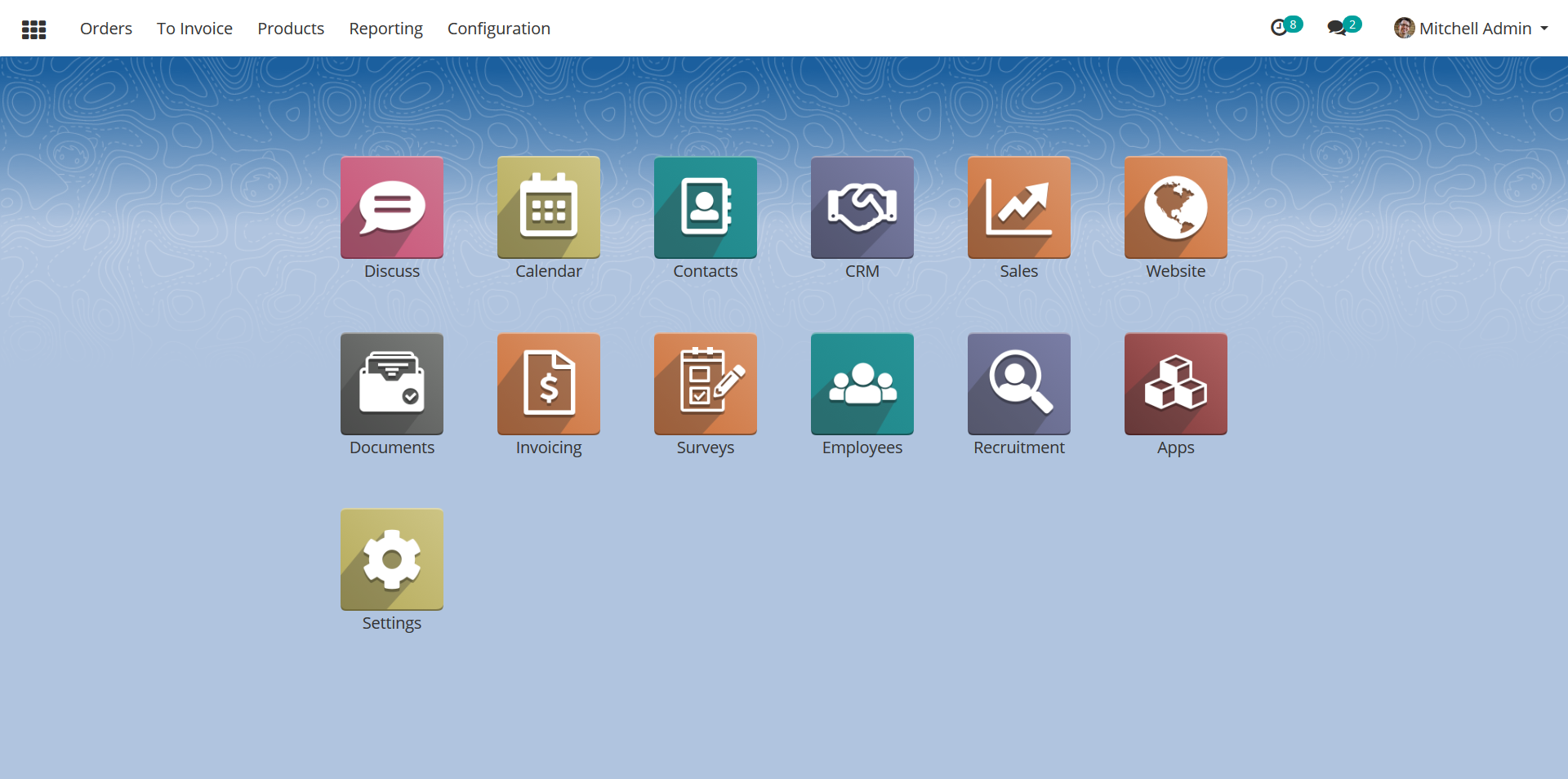The image size is (1568, 779).
Task: Open the Contacts app icon
Action: coord(706,207)
